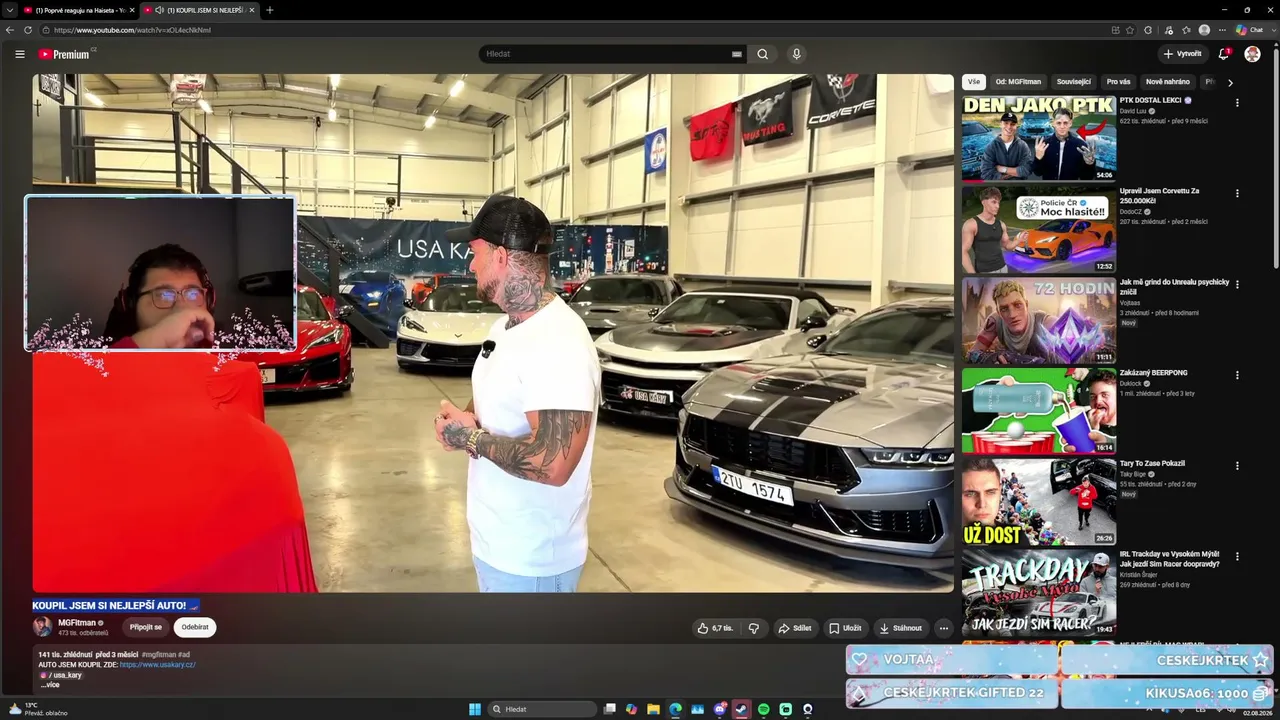
Task: Click the search magnifier button
Action: [x=762, y=54]
